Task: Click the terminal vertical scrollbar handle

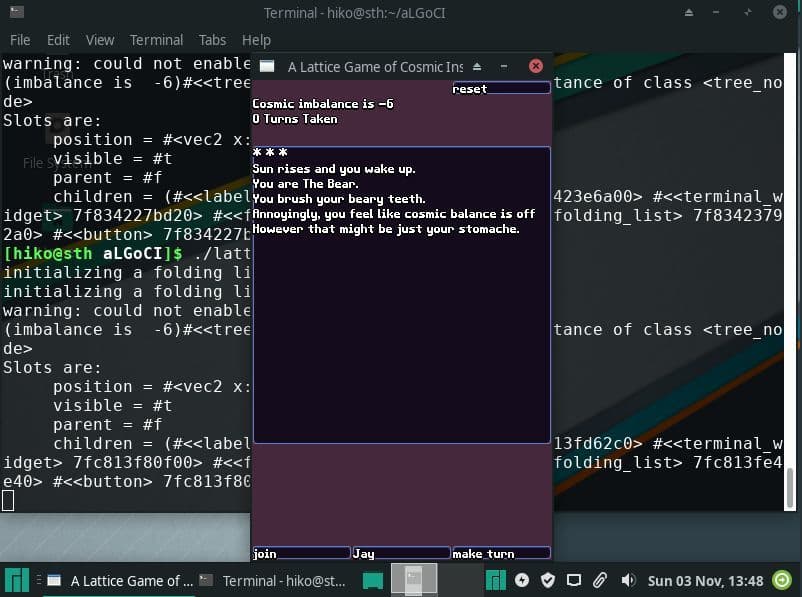Action: tap(790, 487)
